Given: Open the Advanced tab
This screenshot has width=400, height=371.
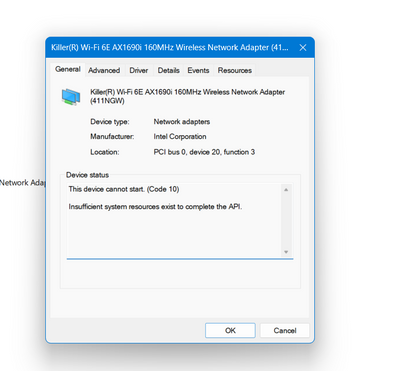Looking at the screenshot, I should click(104, 70).
